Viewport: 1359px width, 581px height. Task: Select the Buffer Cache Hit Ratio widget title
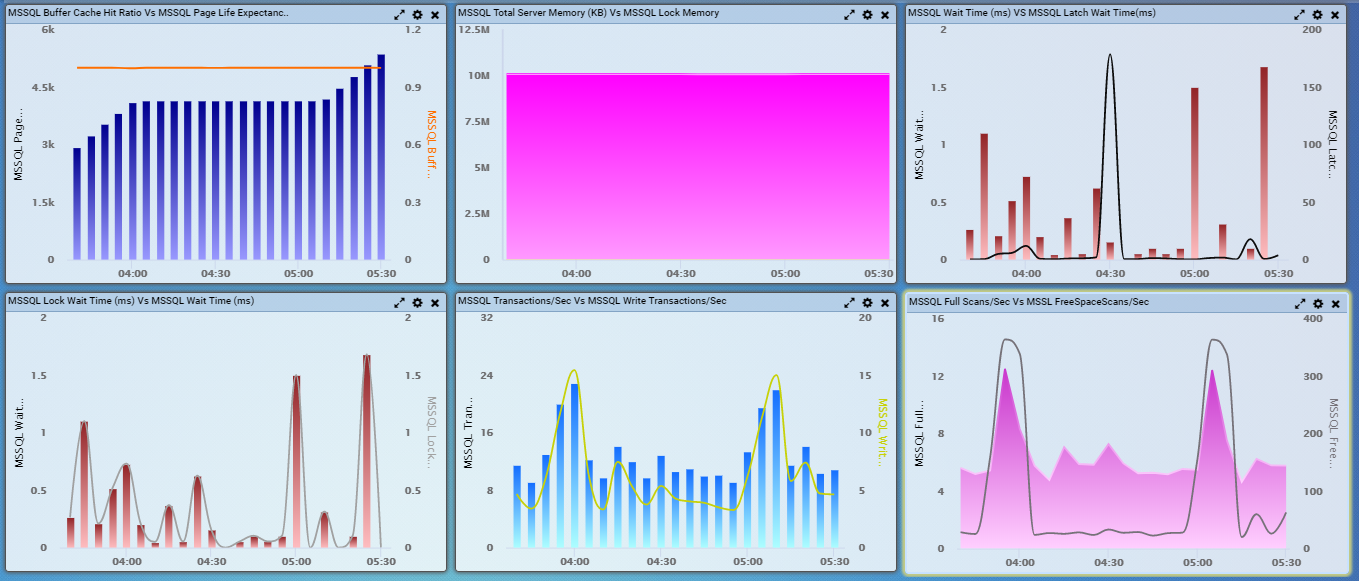point(149,14)
